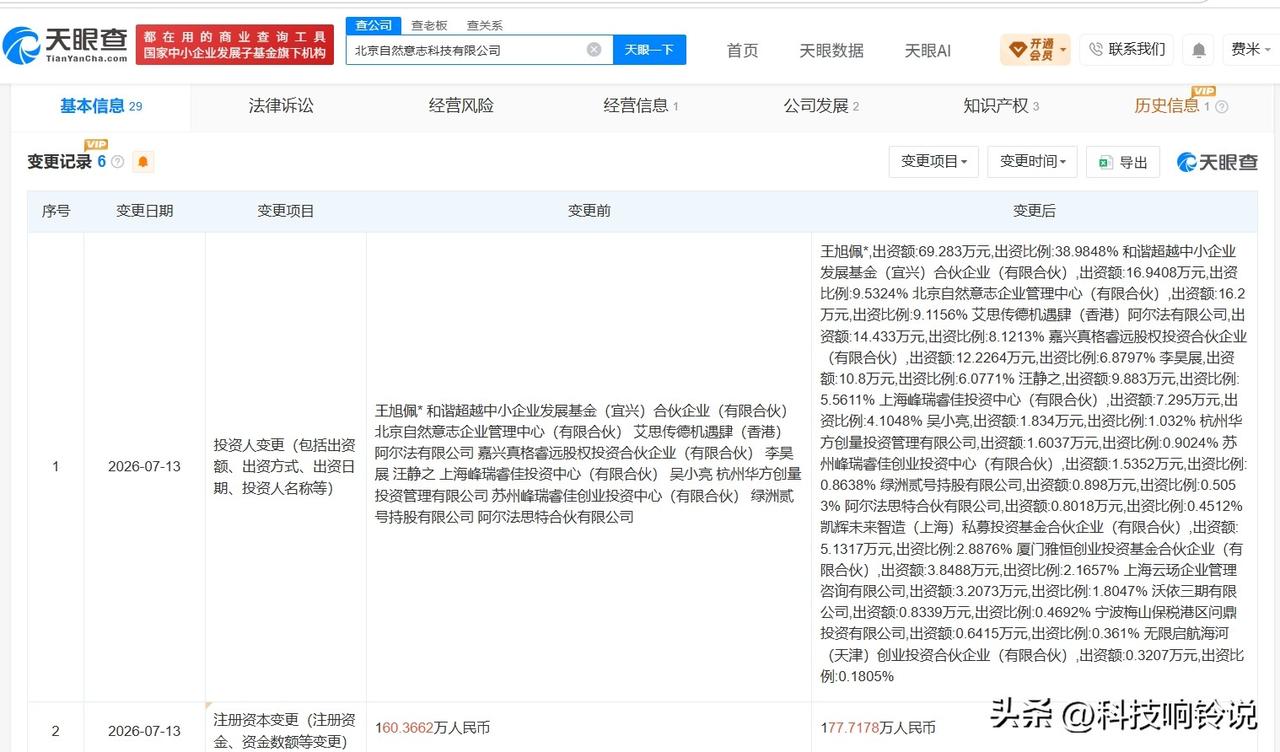
Task: Click the 160.3662万人民币 value
Action: 433,728
